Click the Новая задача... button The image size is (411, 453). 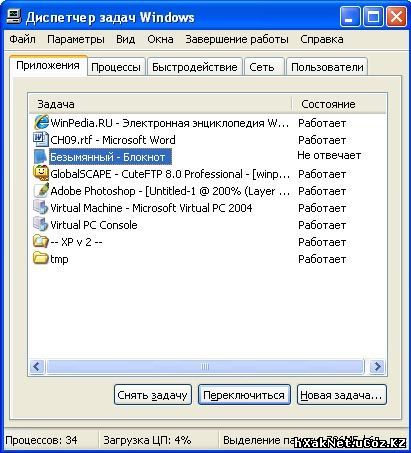[341, 395]
